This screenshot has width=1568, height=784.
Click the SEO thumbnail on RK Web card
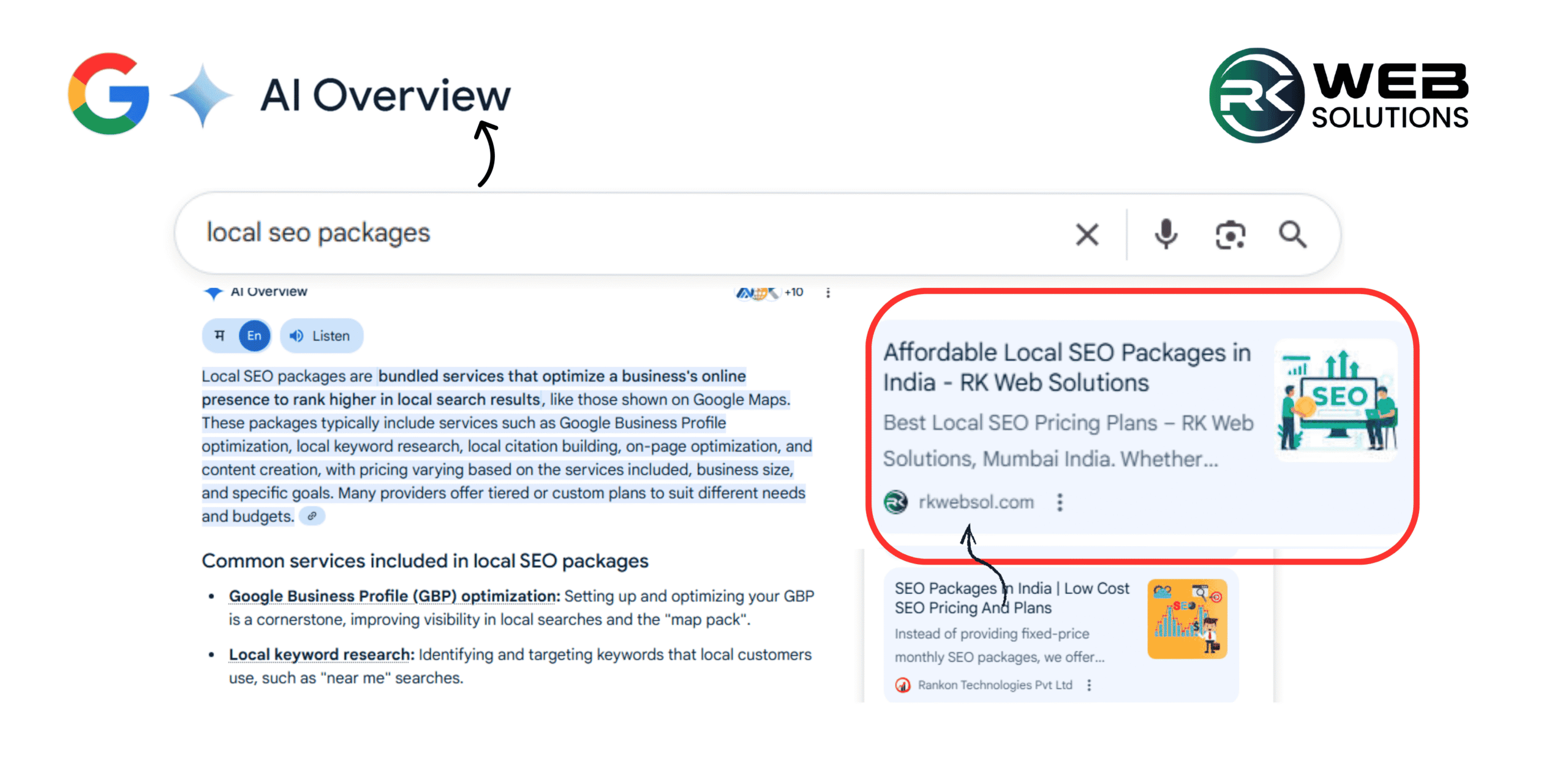pos(1336,400)
